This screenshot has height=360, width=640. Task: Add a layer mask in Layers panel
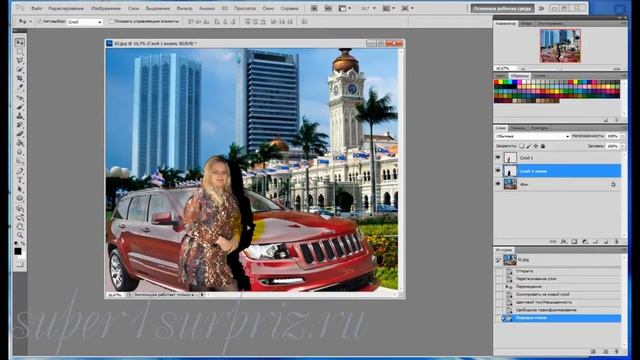[x=574, y=242]
